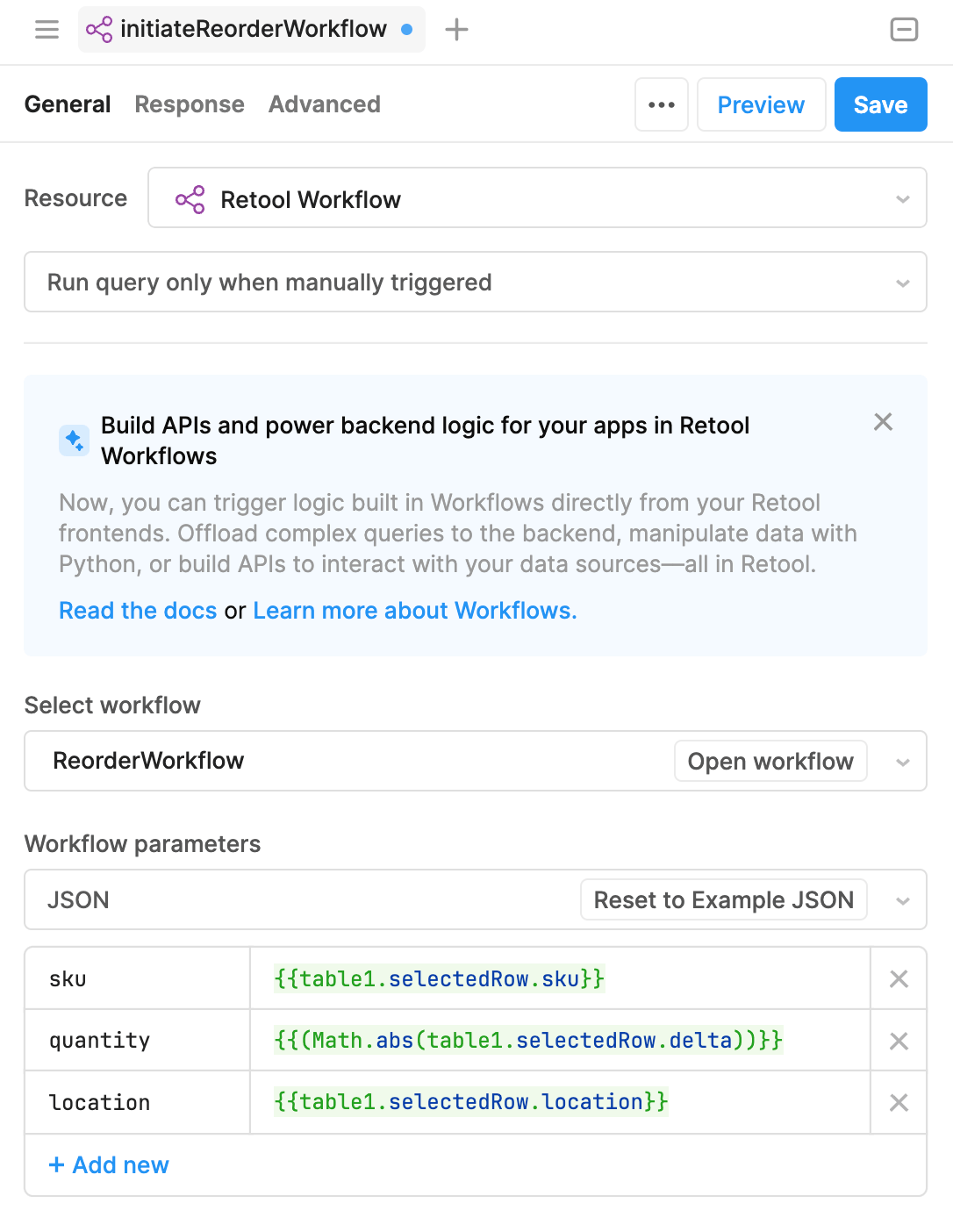Image resolution: width=953 pixels, height=1232 pixels.
Task: Edit the location value expression field
Action: point(560,1102)
